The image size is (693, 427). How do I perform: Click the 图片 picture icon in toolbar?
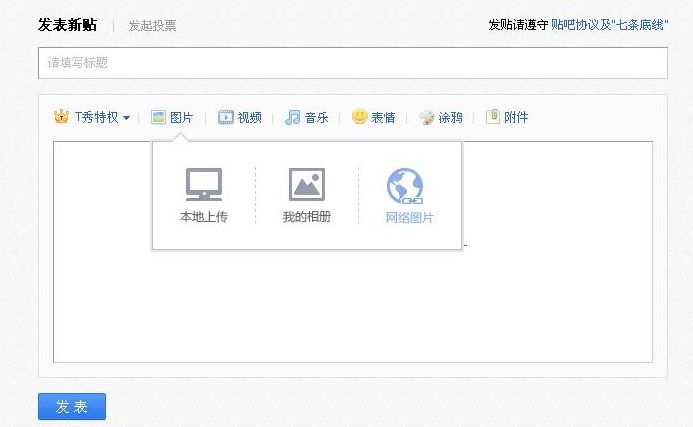pyautogui.click(x=158, y=117)
